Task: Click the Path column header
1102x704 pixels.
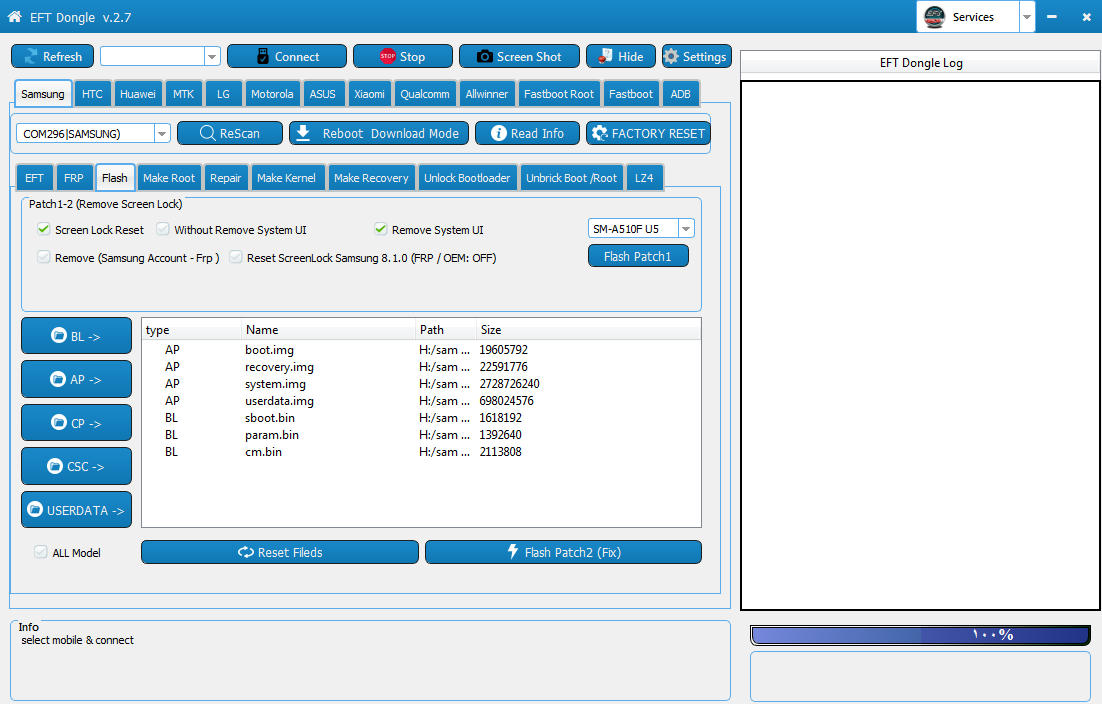Action: 446,330
